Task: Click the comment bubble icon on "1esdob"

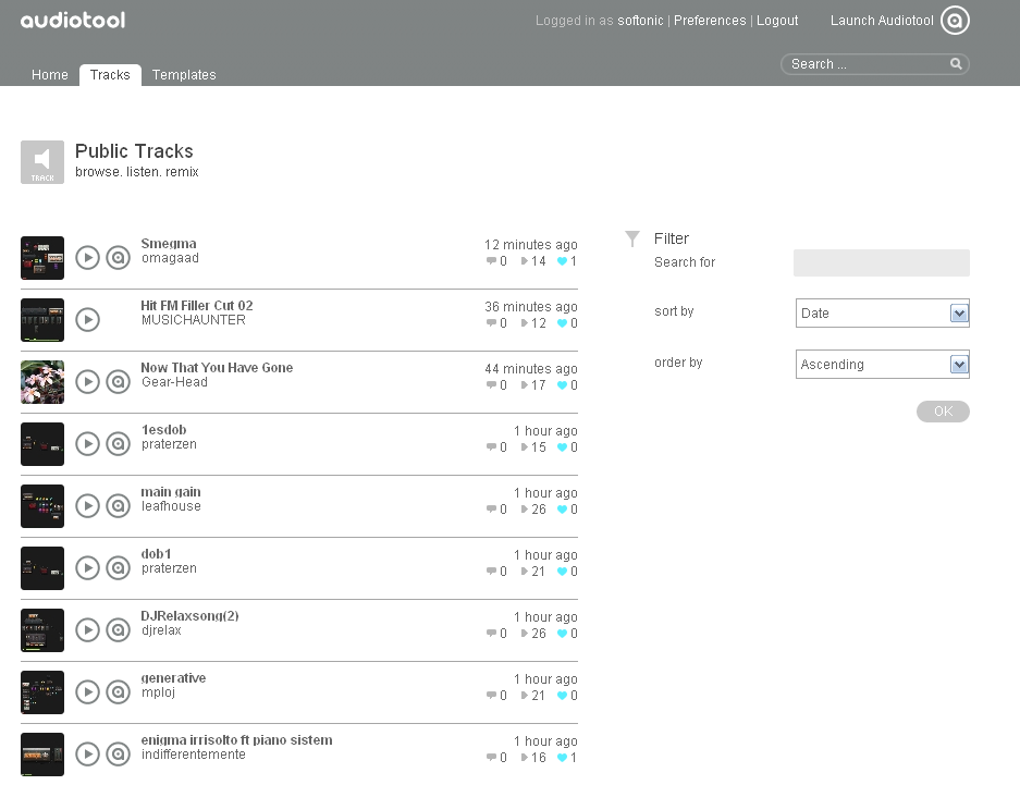Action: 491,448
